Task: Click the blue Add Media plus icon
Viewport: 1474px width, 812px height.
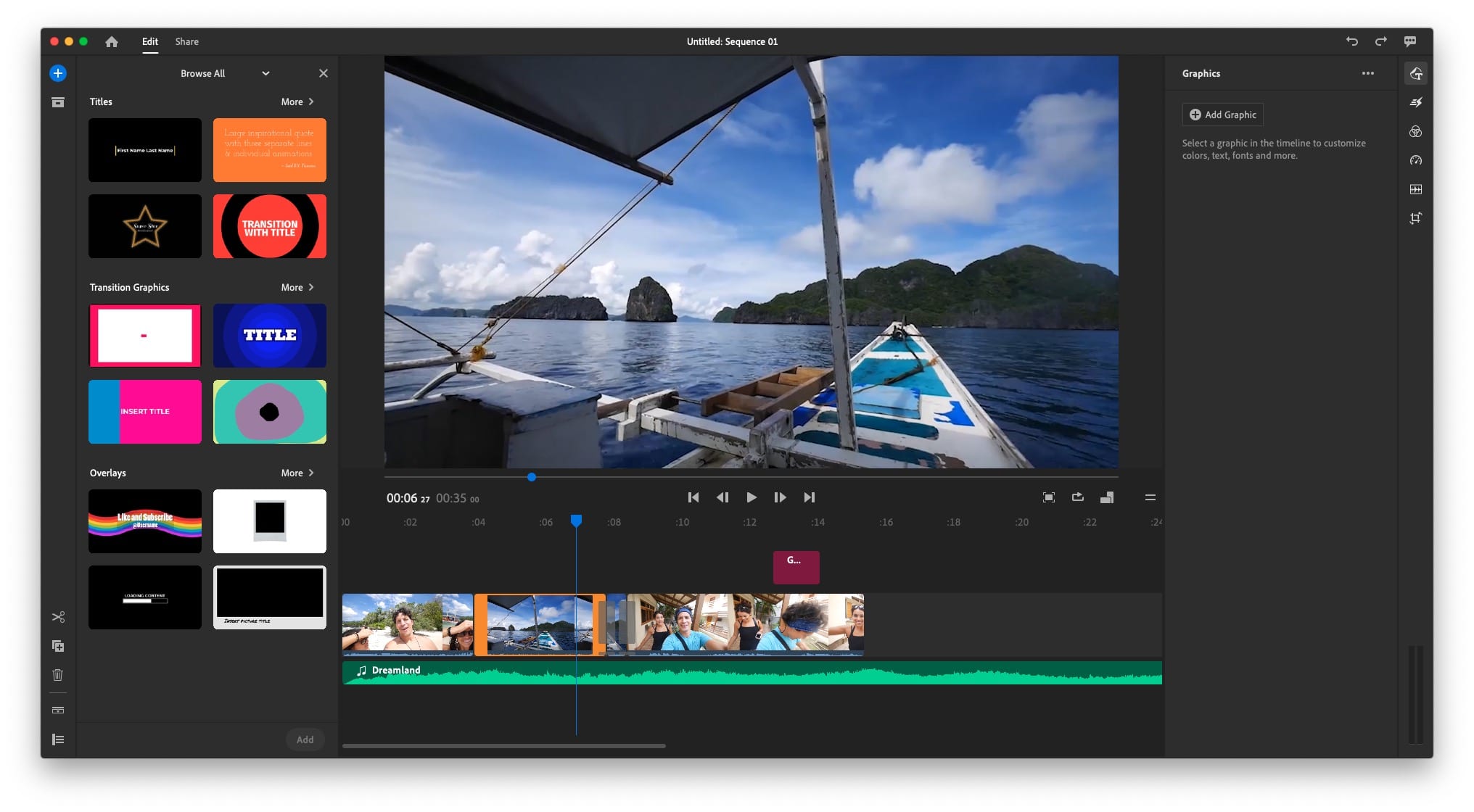Action: 58,73
